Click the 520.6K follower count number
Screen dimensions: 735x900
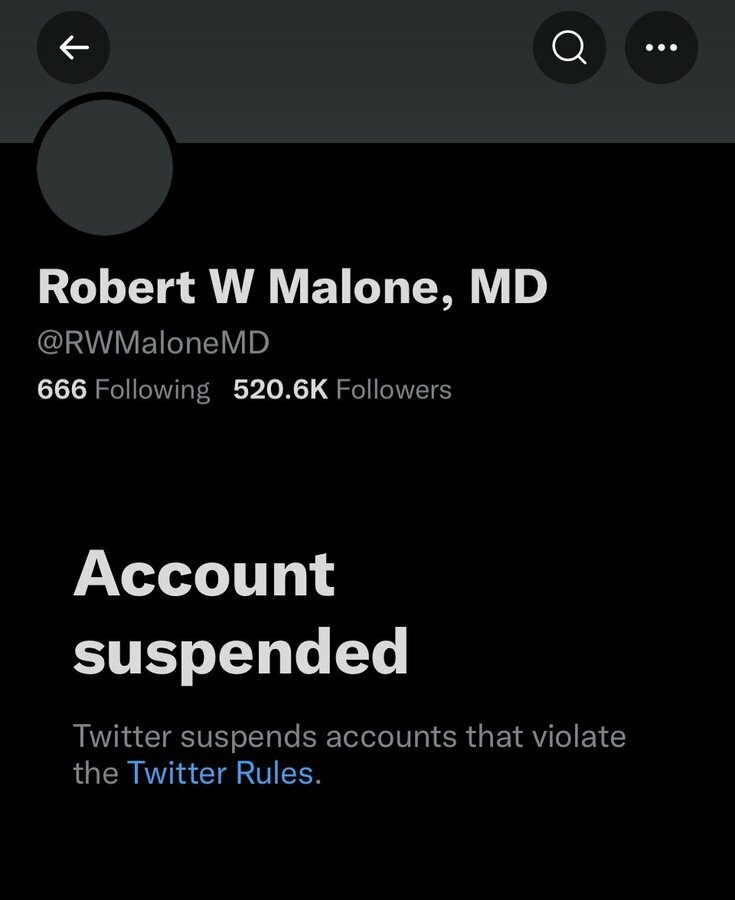[280, 389]
